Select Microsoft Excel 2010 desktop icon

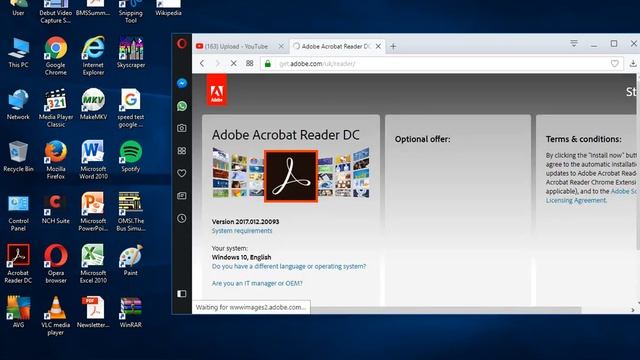click(x=93, y=264)
